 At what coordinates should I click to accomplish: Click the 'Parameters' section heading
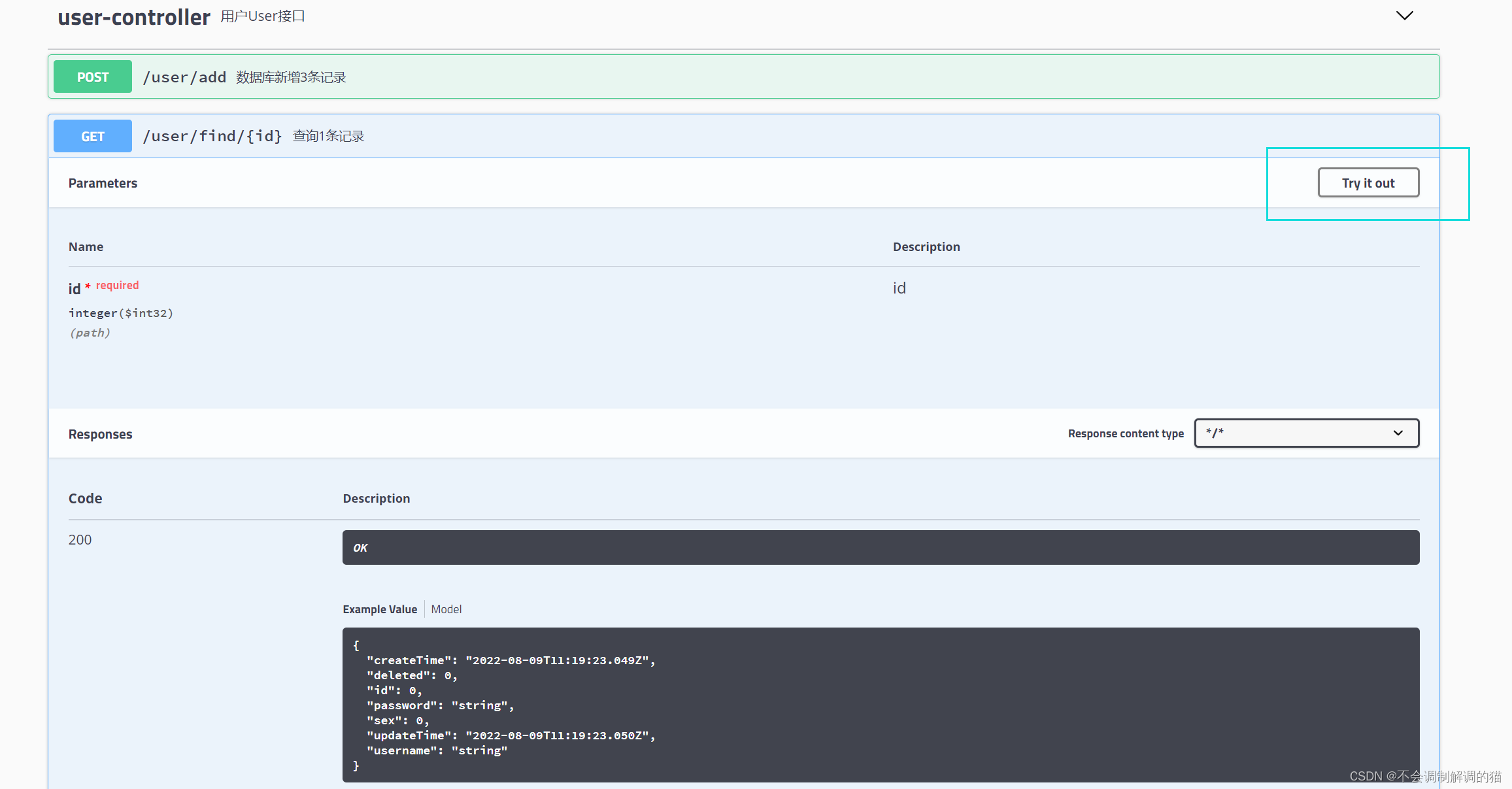(103, 183)
